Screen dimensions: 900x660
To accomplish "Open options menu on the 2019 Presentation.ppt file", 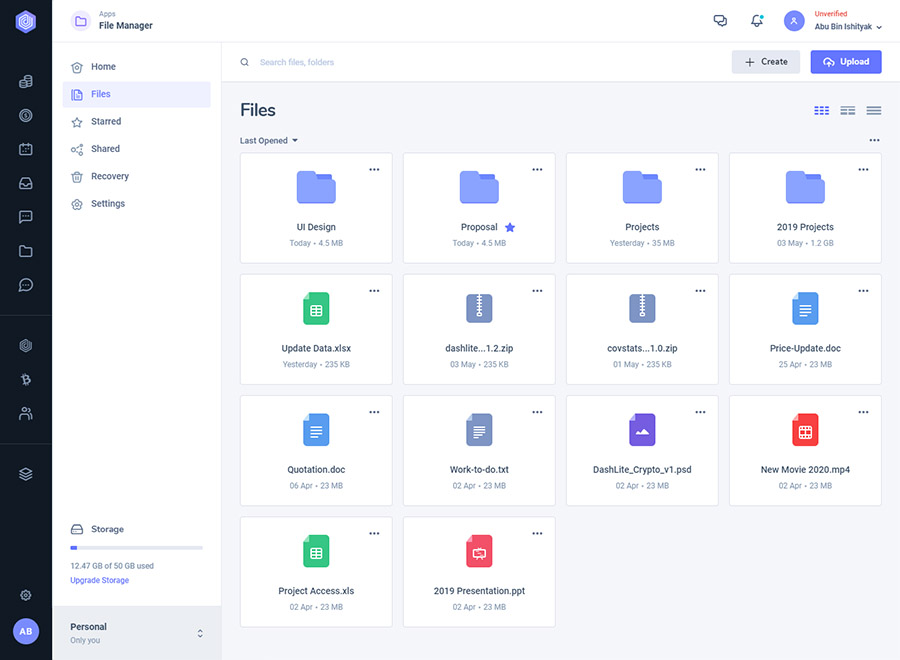I will pos(537,533).
